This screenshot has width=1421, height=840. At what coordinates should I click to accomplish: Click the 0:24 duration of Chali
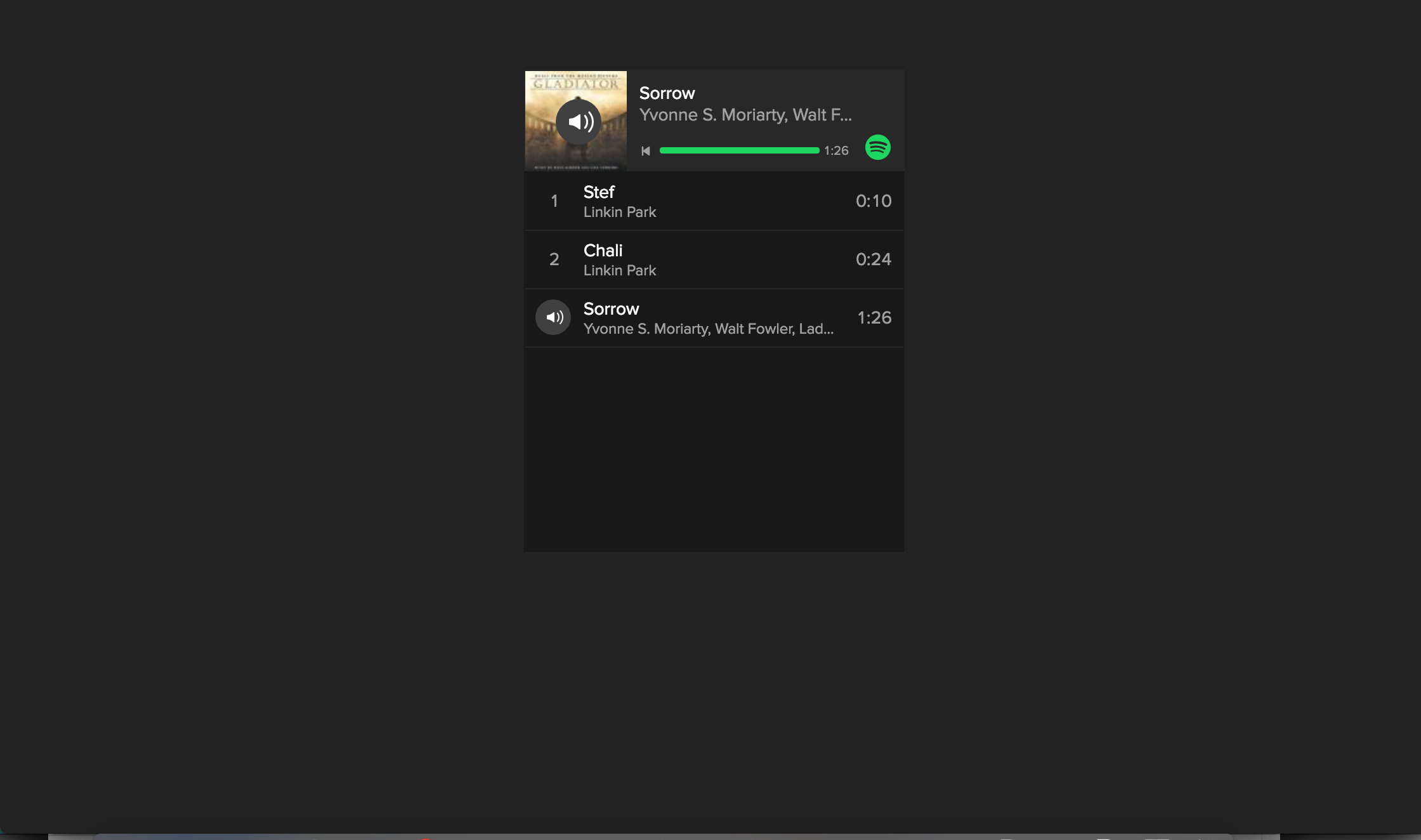873,259
